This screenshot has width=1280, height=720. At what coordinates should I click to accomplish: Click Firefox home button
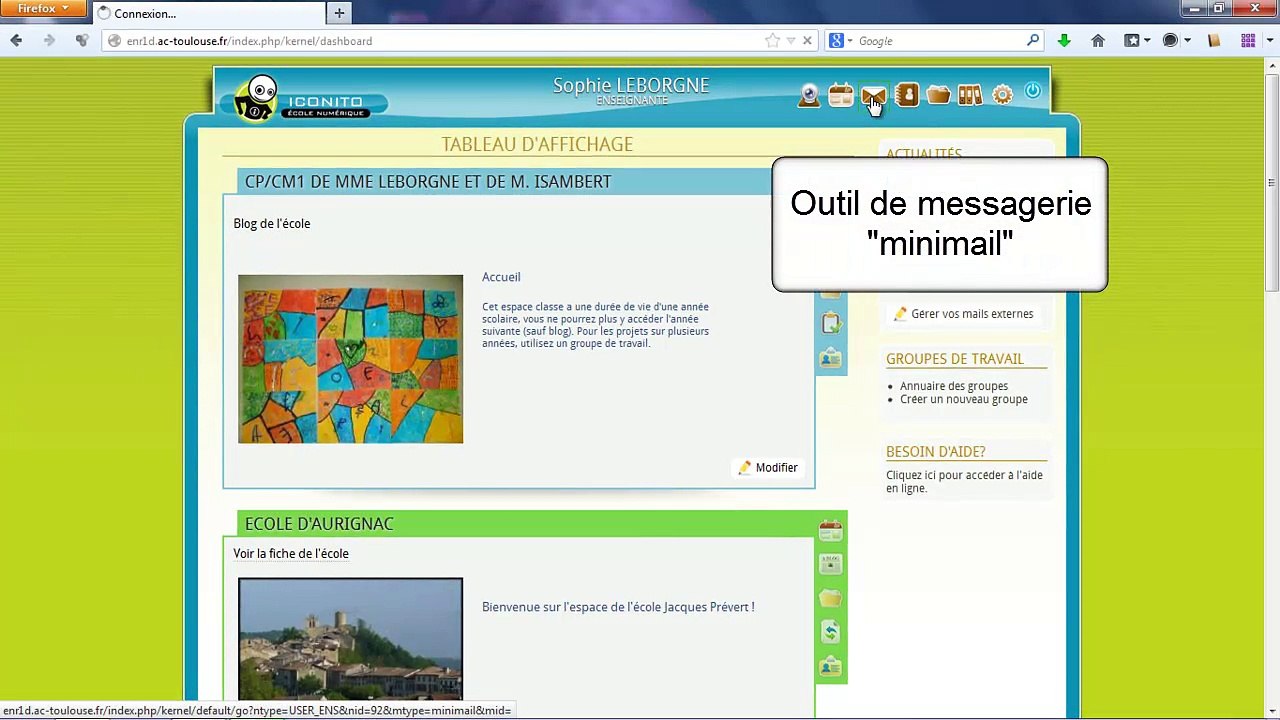coord(1098,41)
